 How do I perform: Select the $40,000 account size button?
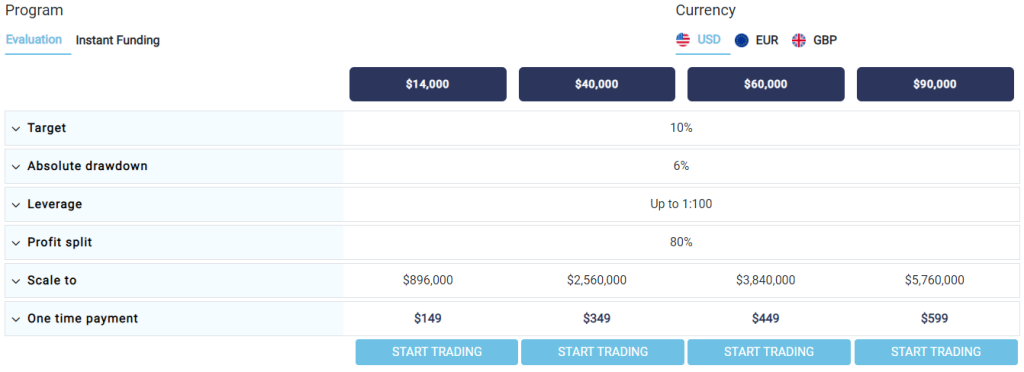597,84
